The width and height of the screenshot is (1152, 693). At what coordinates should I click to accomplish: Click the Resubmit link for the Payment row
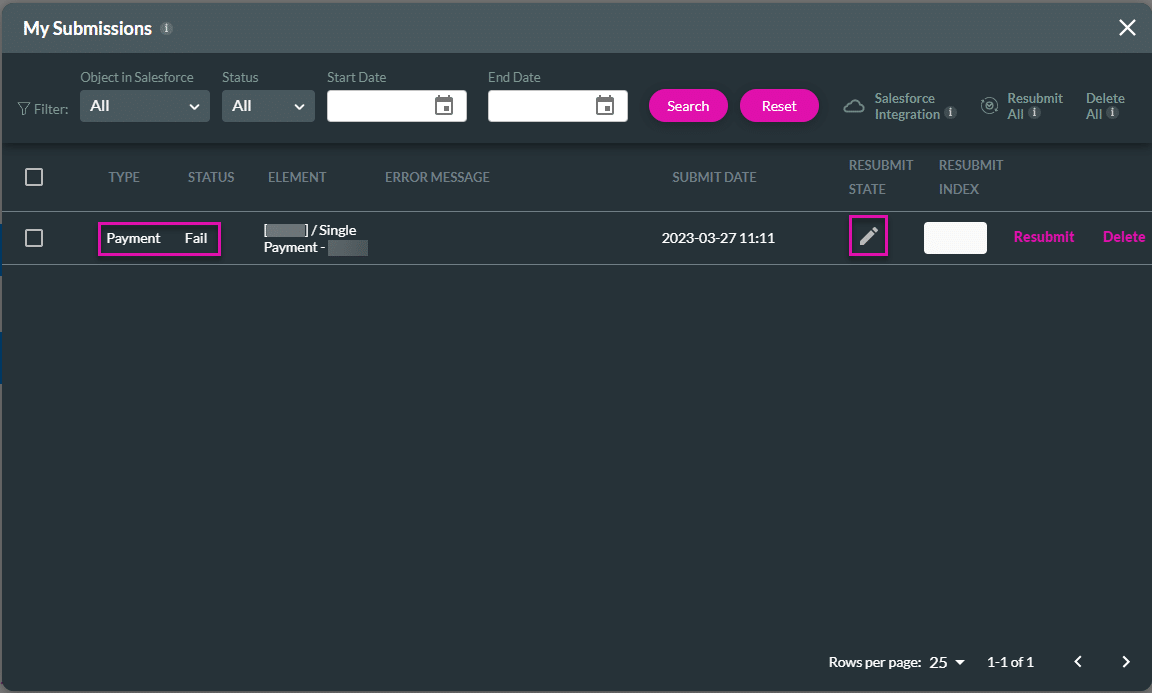pyautogui.click(x=1043, y=237)
